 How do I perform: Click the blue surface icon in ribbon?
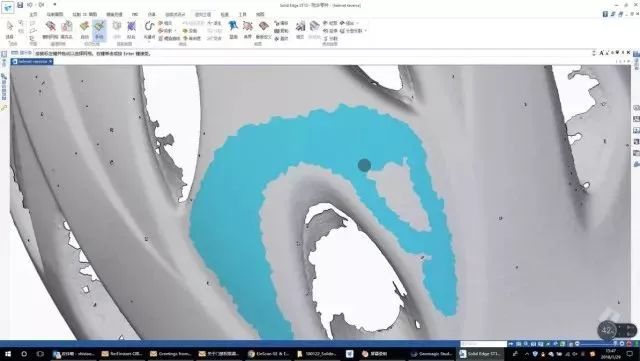(233, 26)
